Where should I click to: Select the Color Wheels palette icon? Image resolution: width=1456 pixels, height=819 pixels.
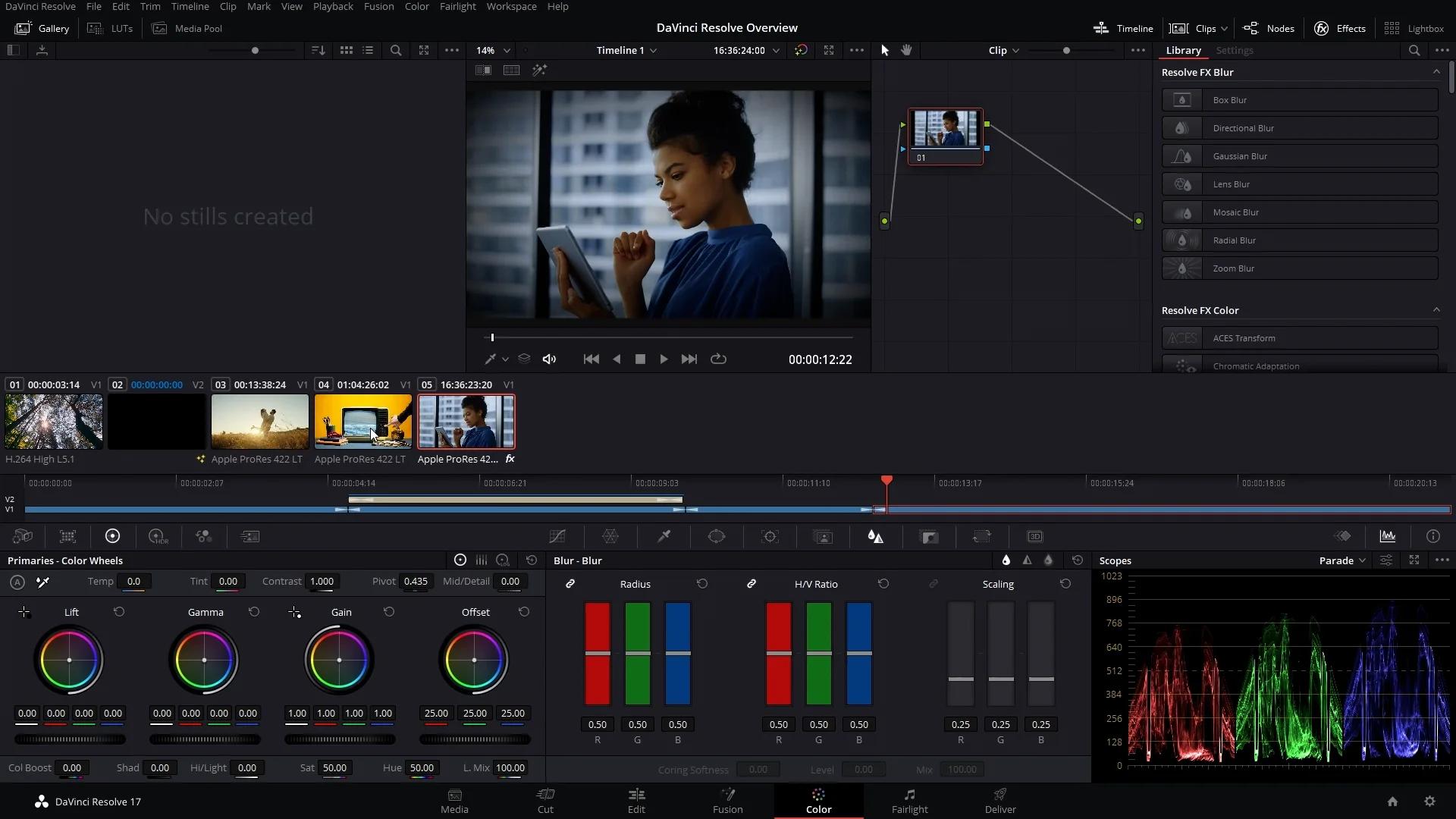click(112, 537)
